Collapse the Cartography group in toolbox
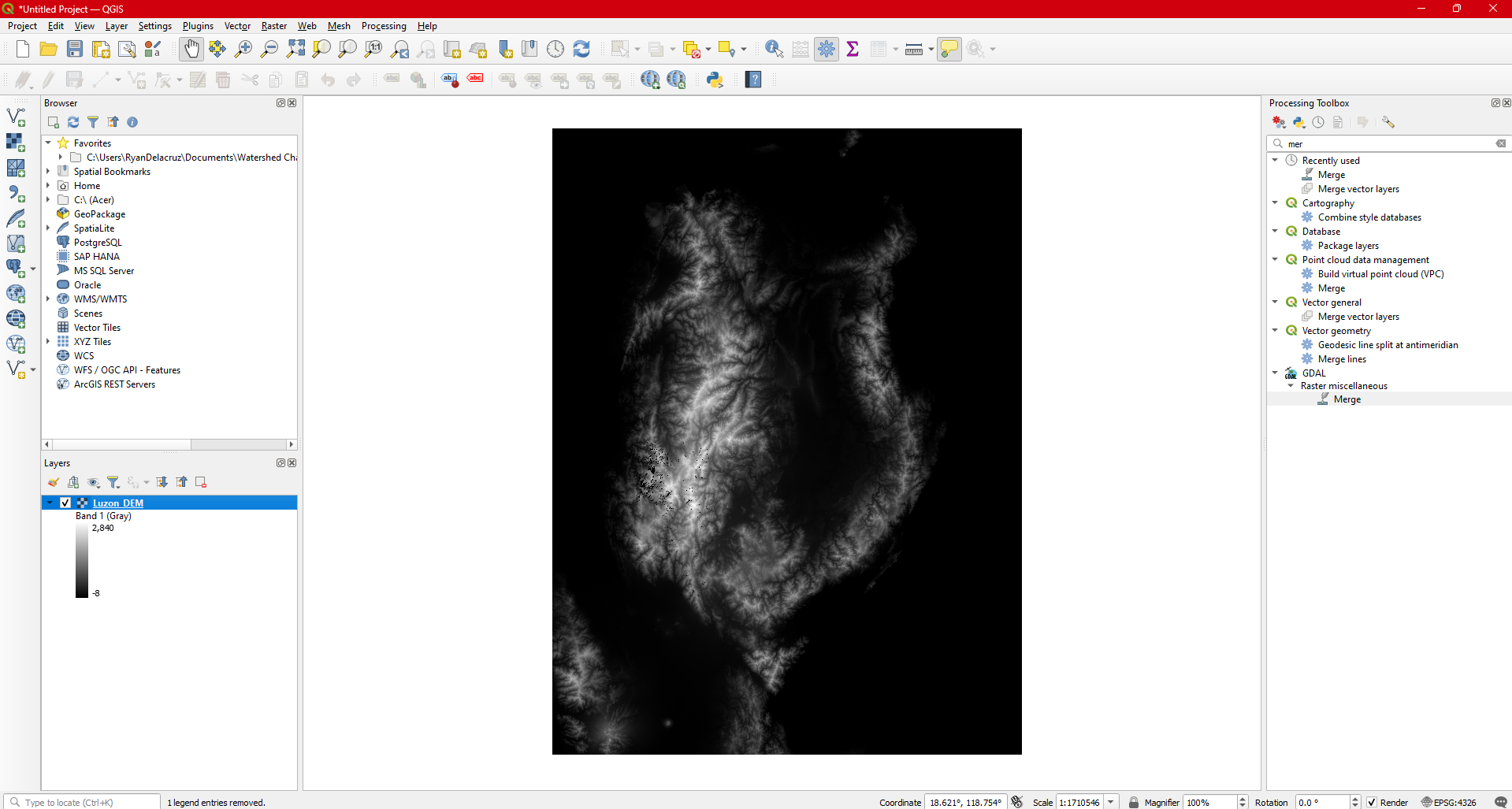Screen dimensions: 1512x809 coord(1275,203)
